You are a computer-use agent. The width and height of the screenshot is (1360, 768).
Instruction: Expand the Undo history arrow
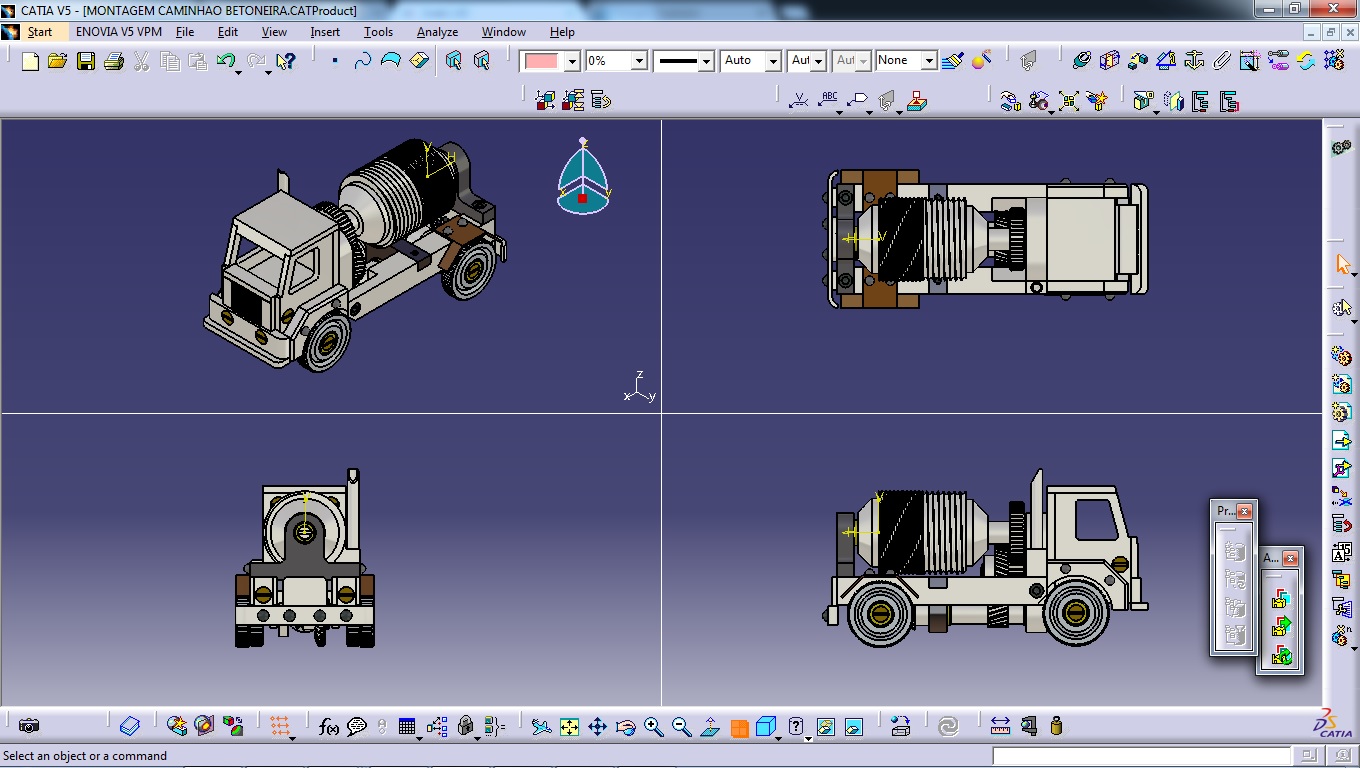tap(239, 72)
